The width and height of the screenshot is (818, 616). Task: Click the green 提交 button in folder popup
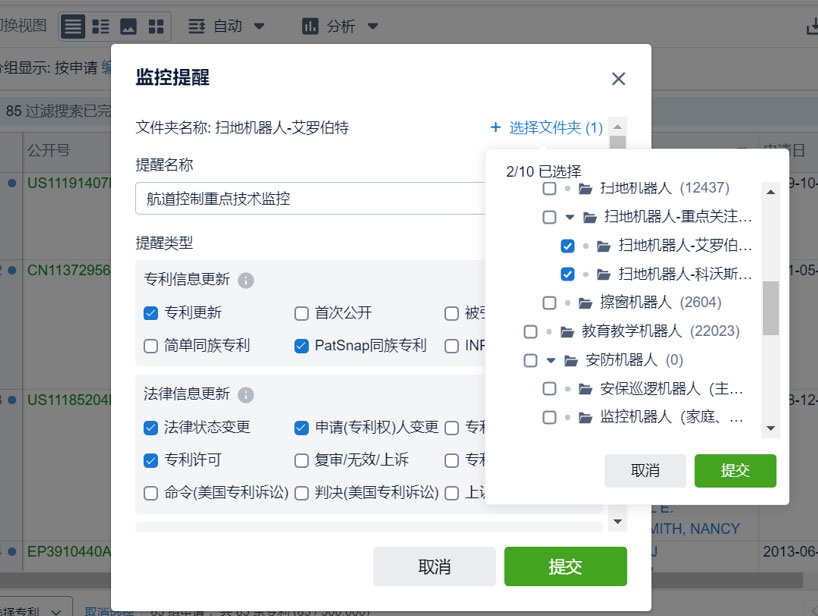(x=735, y=470)
